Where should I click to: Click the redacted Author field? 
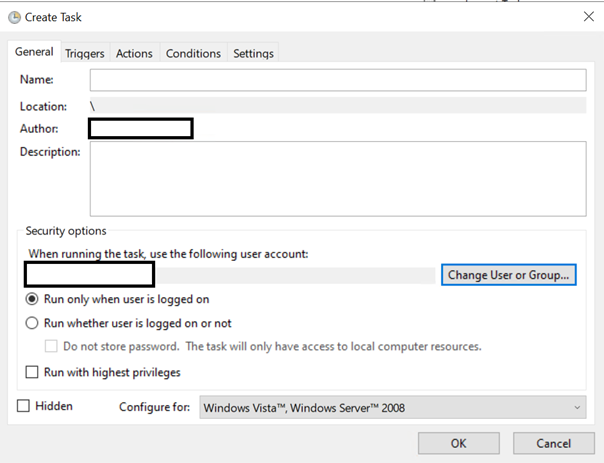(140, 128)
